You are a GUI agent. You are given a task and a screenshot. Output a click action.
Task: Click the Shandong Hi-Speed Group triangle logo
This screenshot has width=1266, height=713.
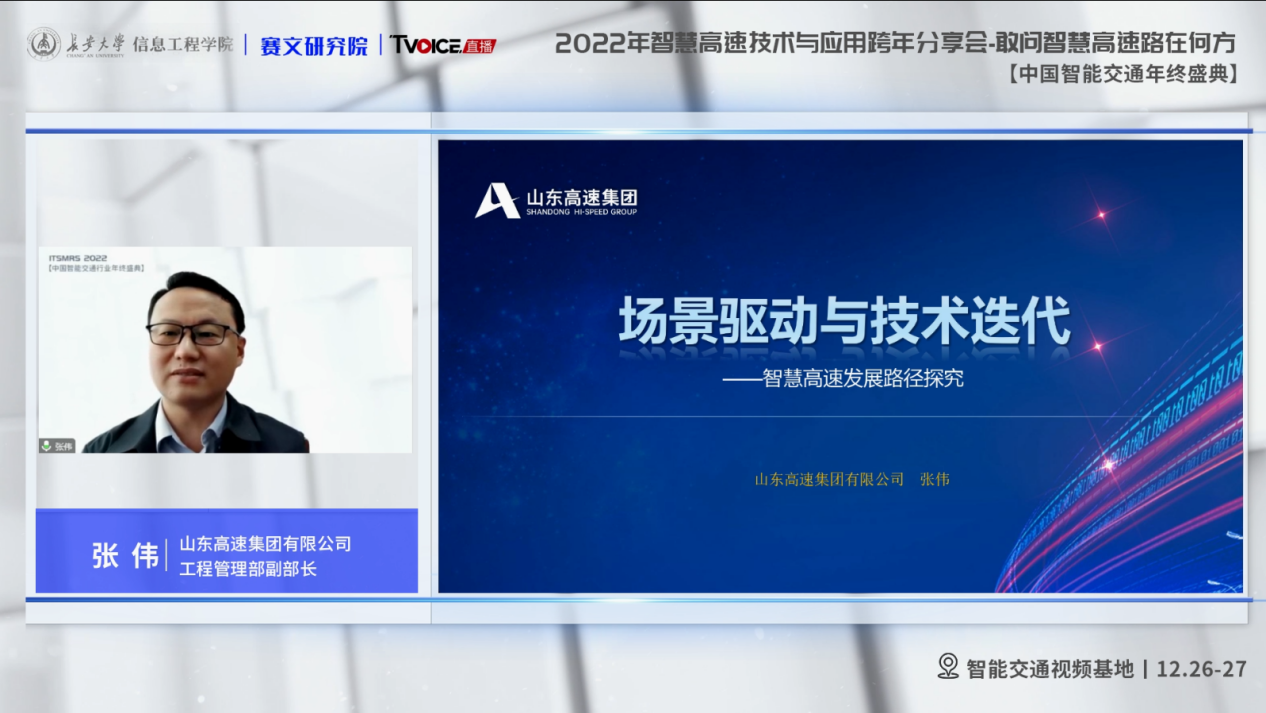point(496,200)
